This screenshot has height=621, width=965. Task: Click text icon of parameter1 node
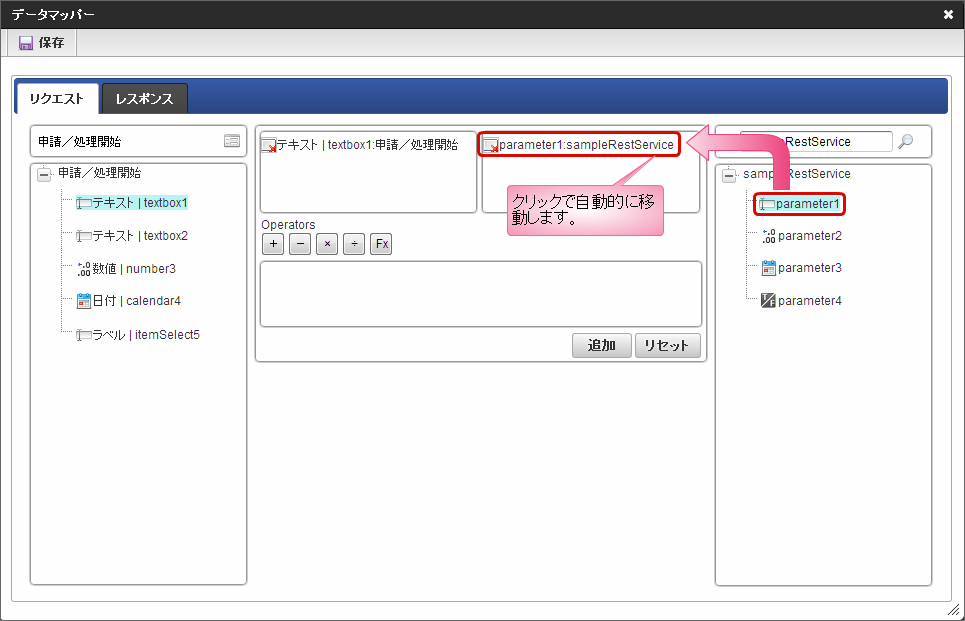tap(767, 204)
